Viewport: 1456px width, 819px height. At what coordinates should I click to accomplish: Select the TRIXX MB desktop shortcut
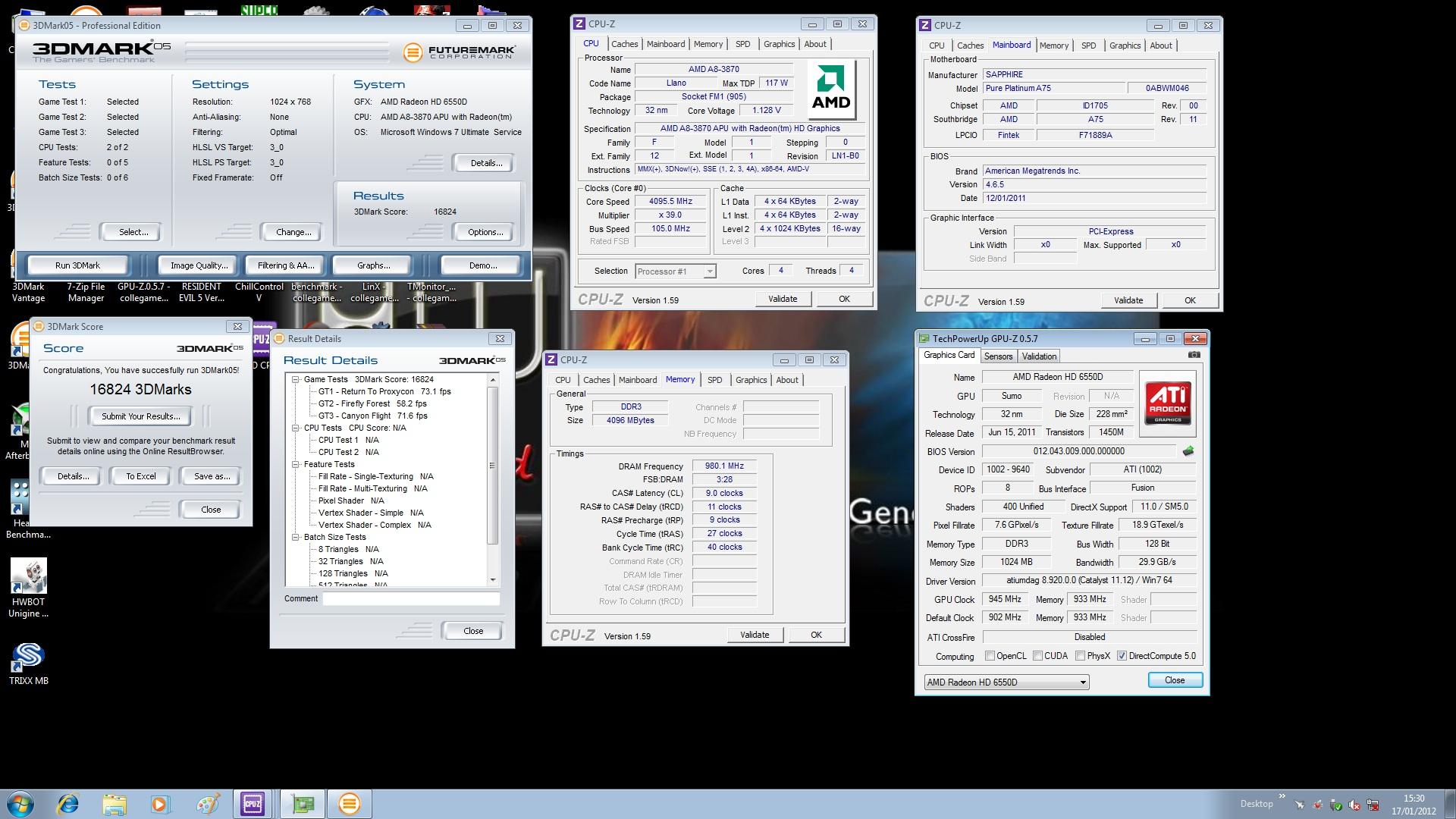29,664
